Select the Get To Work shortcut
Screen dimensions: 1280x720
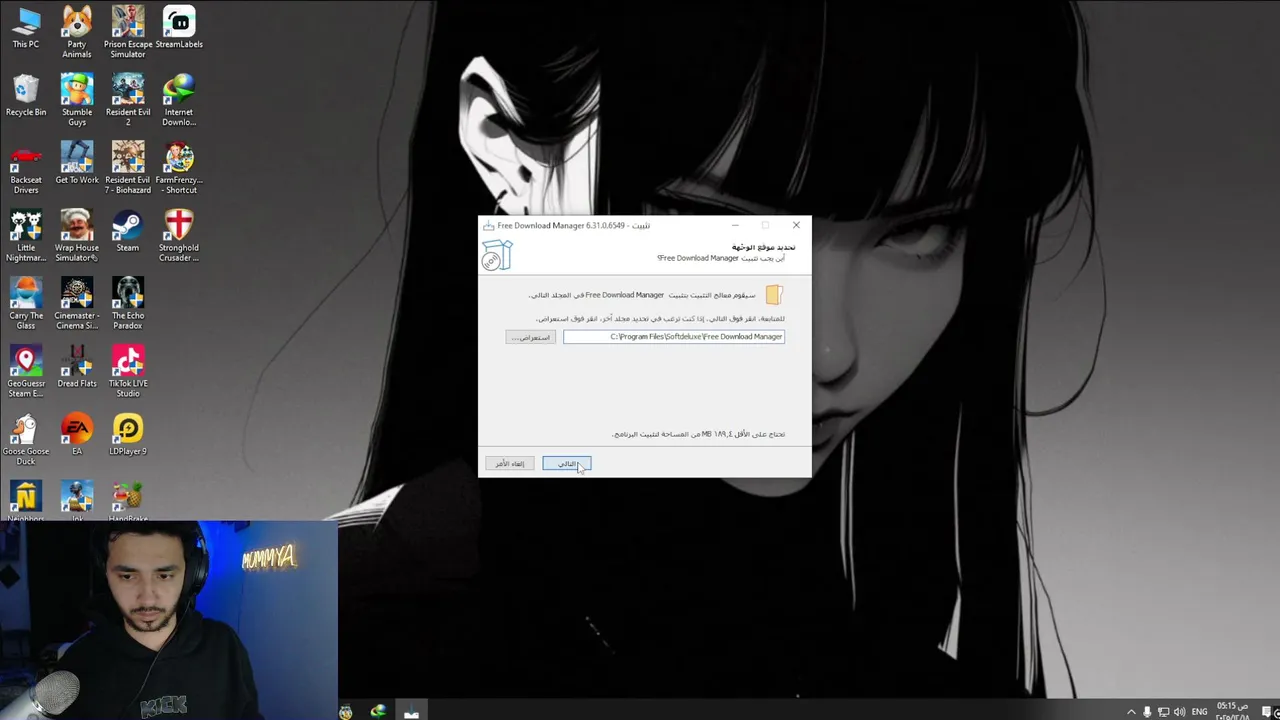pyautogui.click(x=77, y=164)
